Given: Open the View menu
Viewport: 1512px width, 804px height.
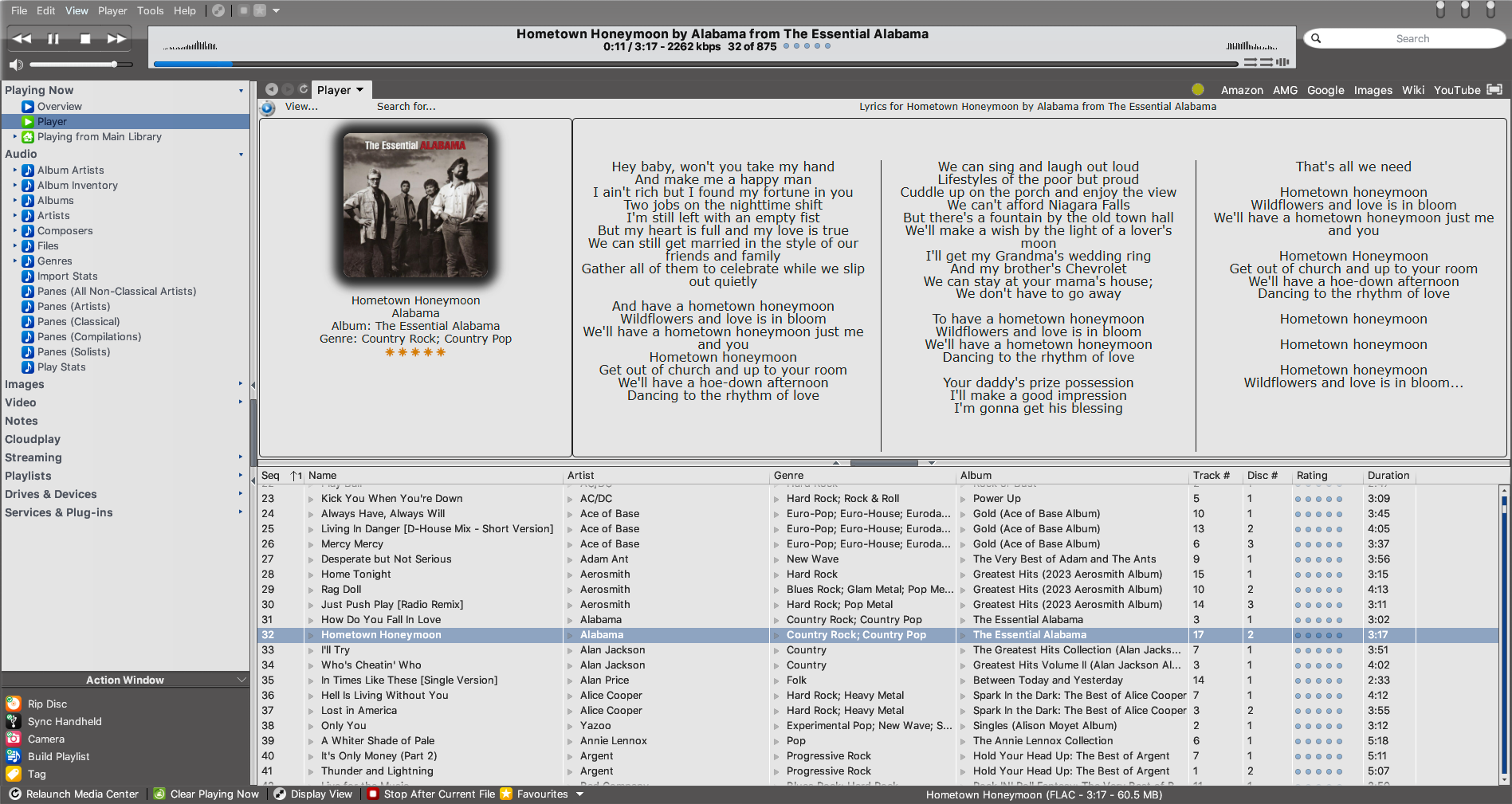Looking at the screenshot, I should click(77, 10).
